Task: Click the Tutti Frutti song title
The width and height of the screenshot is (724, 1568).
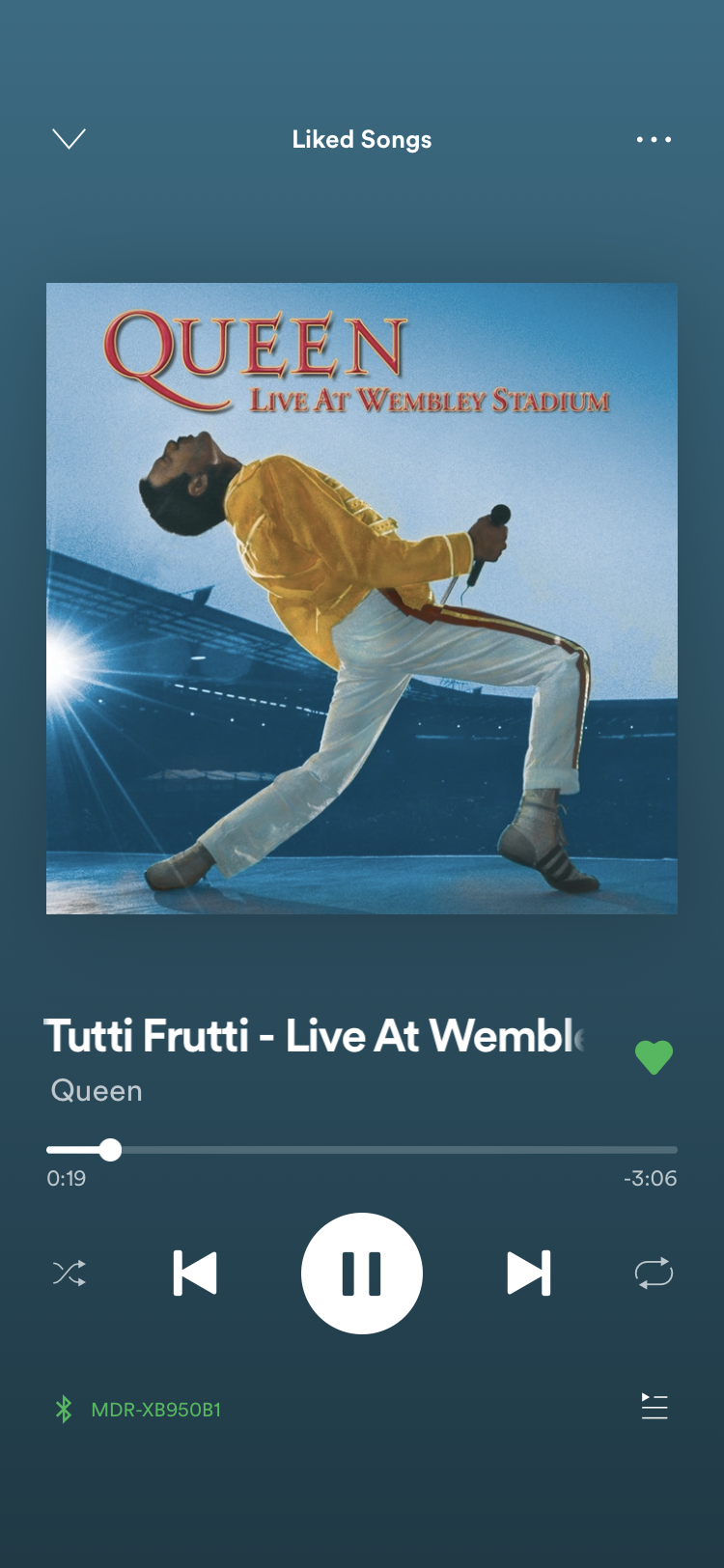Action: click(315, 1036)
